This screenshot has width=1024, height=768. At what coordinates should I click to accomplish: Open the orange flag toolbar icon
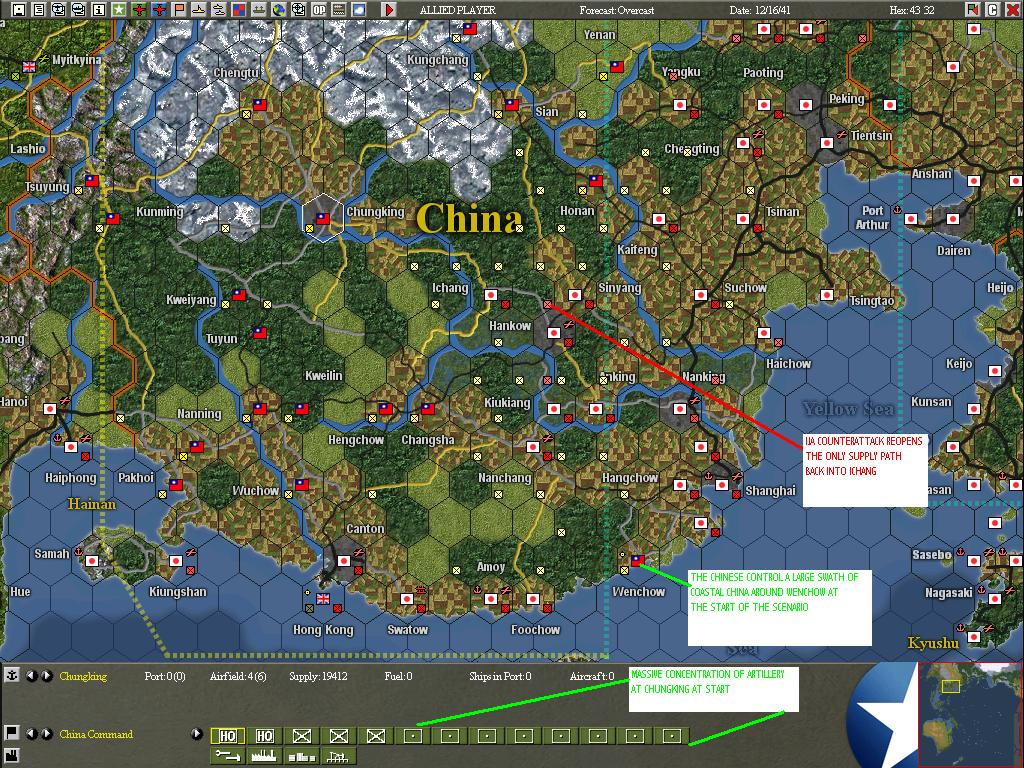pos(178,9)
